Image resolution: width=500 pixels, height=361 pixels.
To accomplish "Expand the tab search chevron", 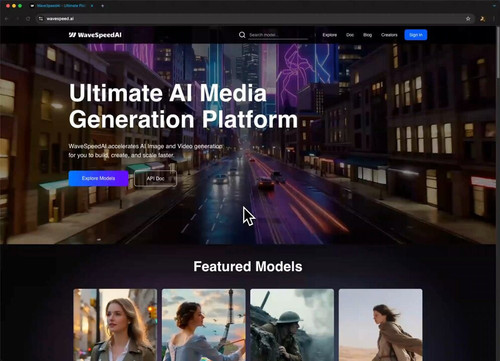I will point(494,6).
